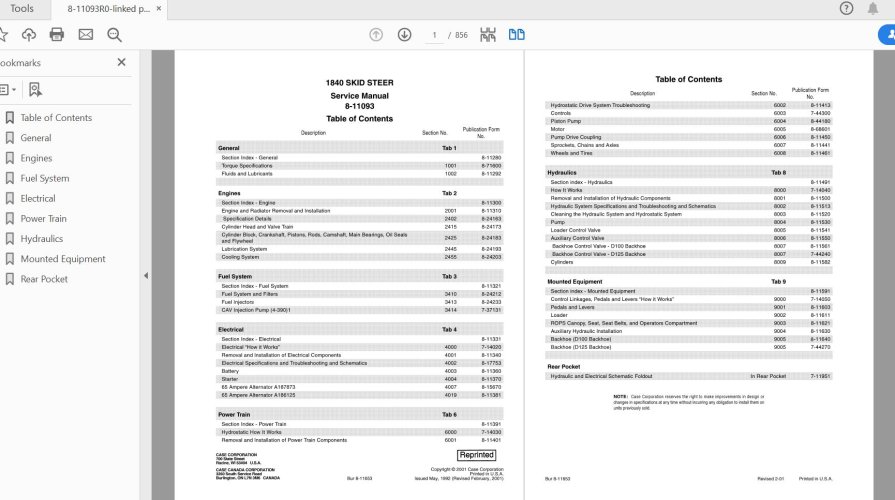Collapse the side panel with the arrow handle

(146, 275)
